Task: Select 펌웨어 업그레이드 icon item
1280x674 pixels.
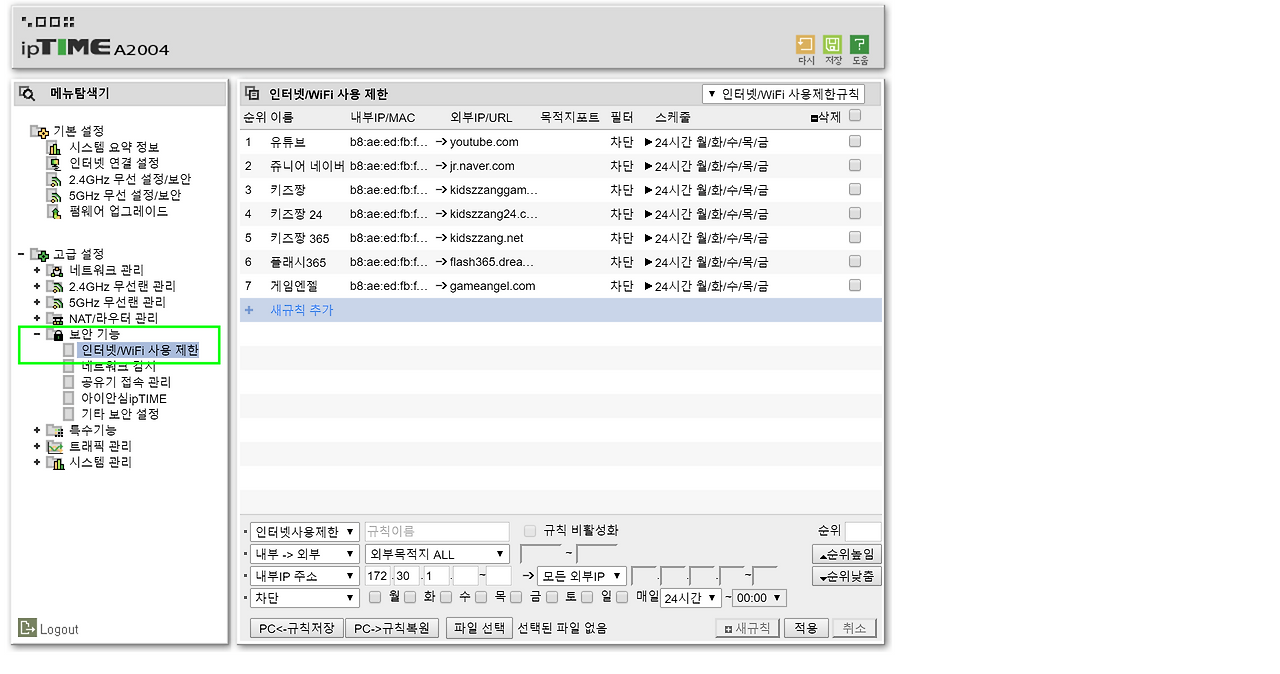Action: [x=54, y=211]
